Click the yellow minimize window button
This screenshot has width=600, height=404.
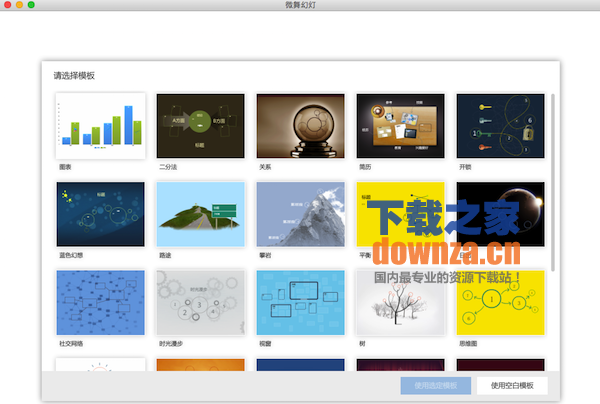click(x=19, y=6)
